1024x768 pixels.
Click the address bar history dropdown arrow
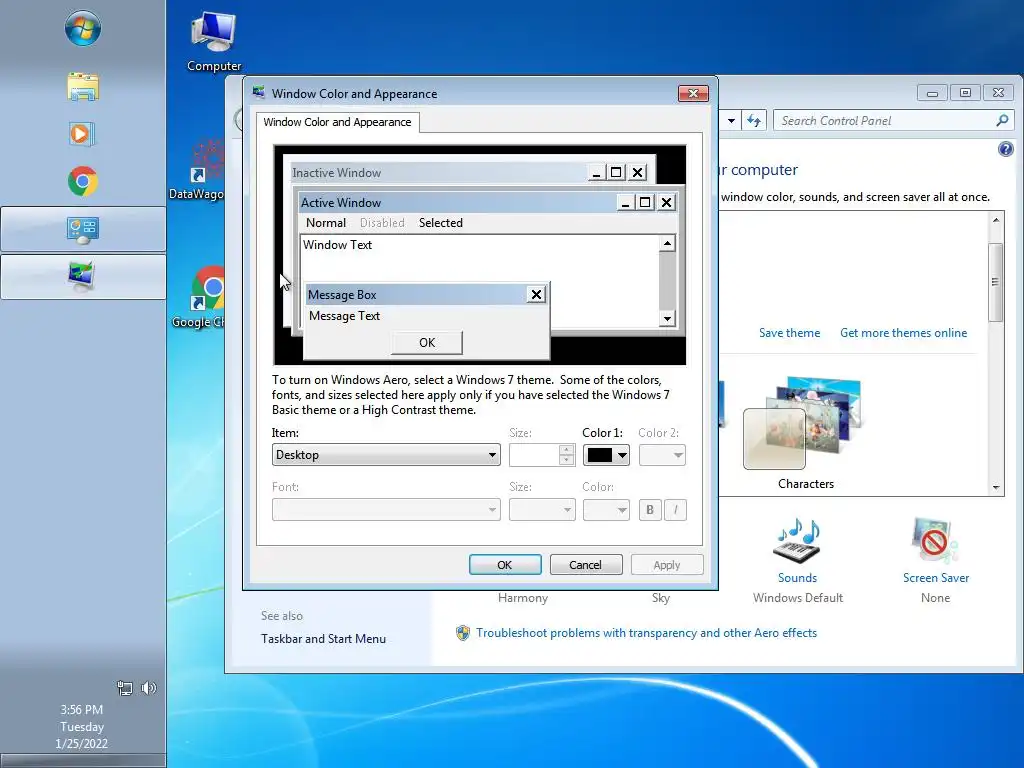coord(731,120)
